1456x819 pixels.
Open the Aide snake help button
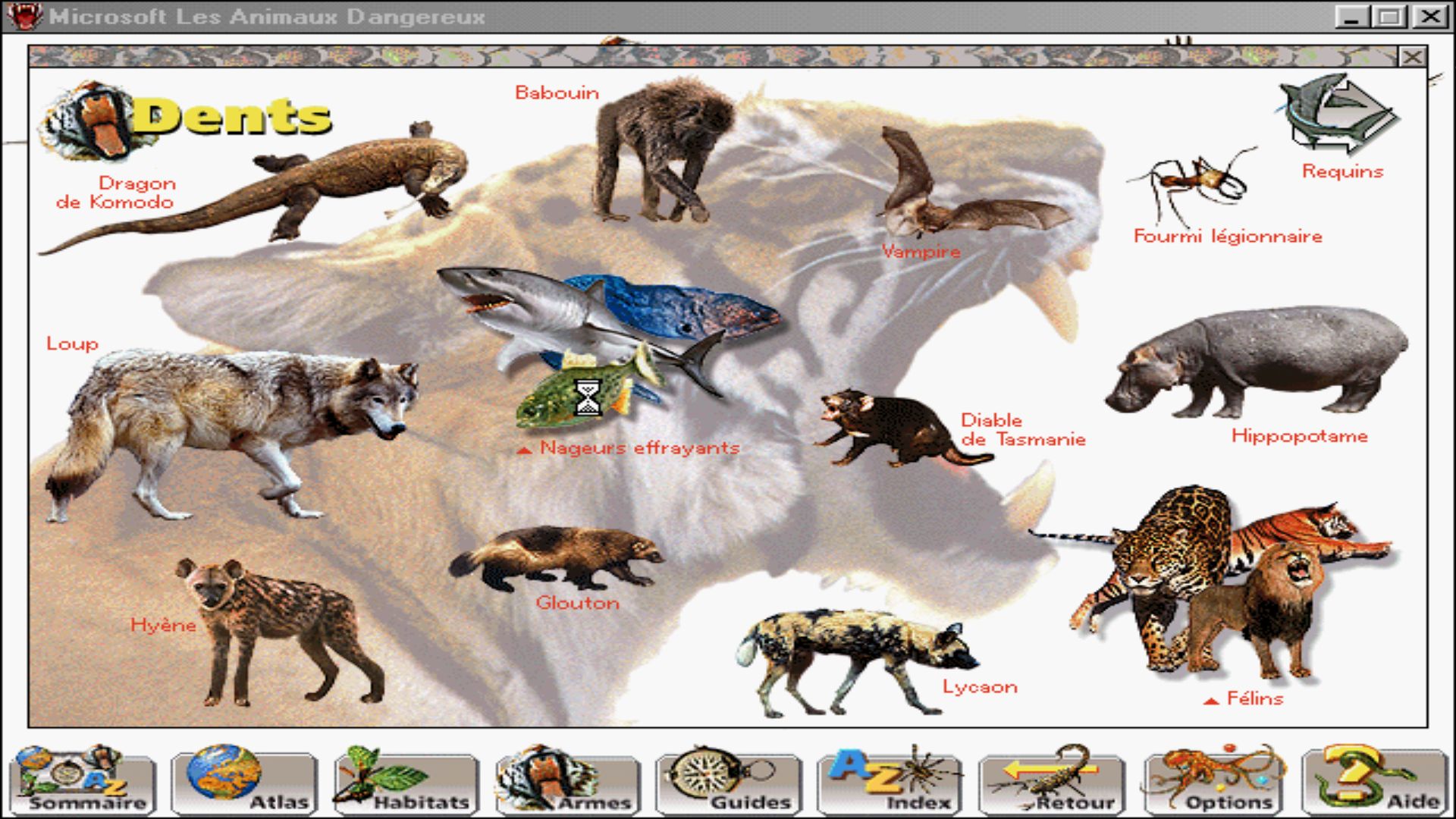[x=1375, y=781]
